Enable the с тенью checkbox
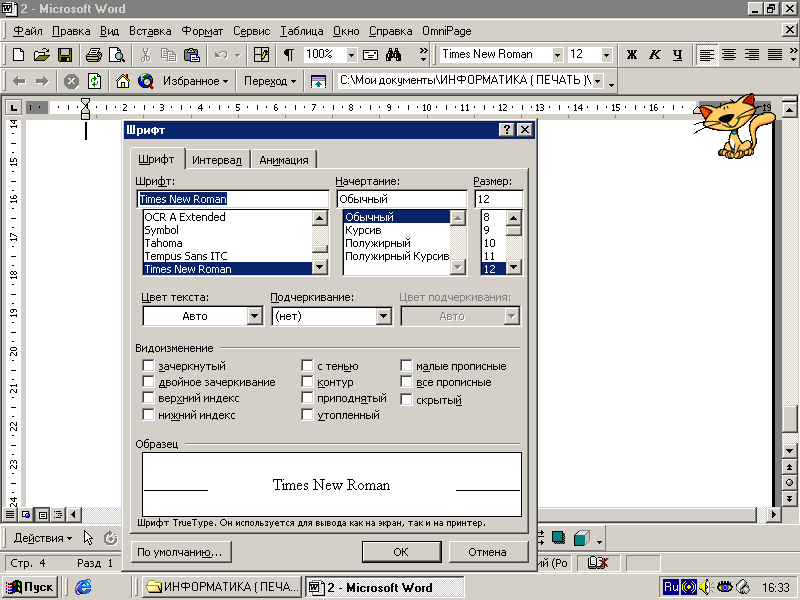The image size is (800, 600). [x=307, y=366]
